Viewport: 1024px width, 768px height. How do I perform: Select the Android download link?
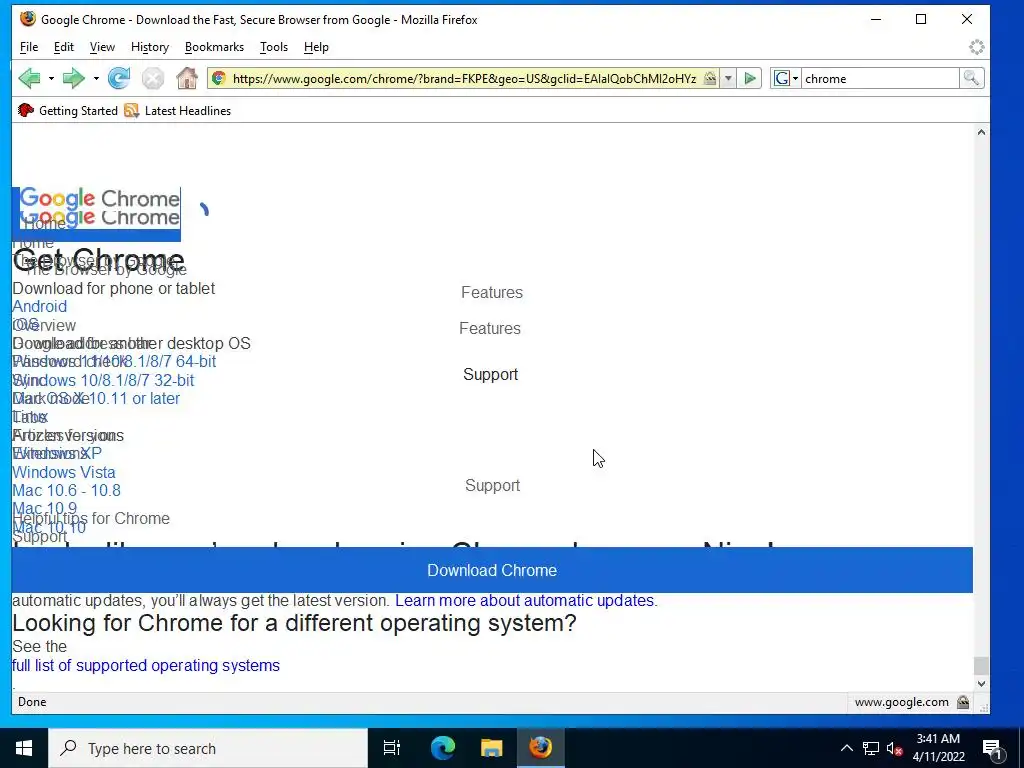39,306
